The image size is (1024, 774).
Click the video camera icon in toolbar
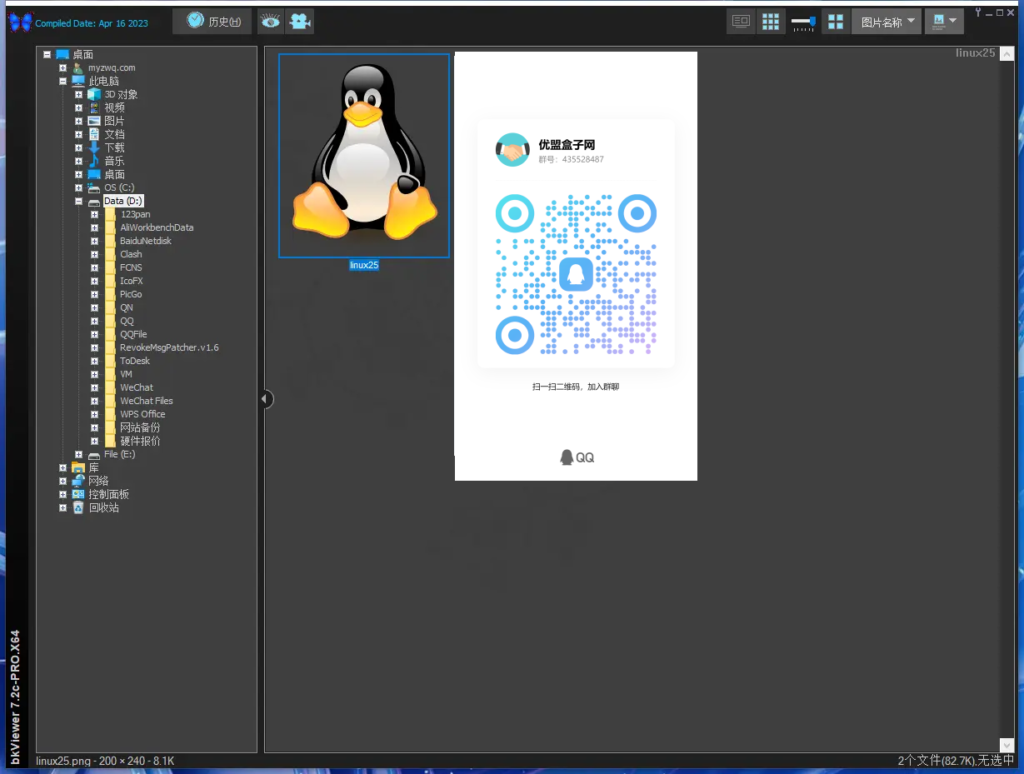coord(300,22)
